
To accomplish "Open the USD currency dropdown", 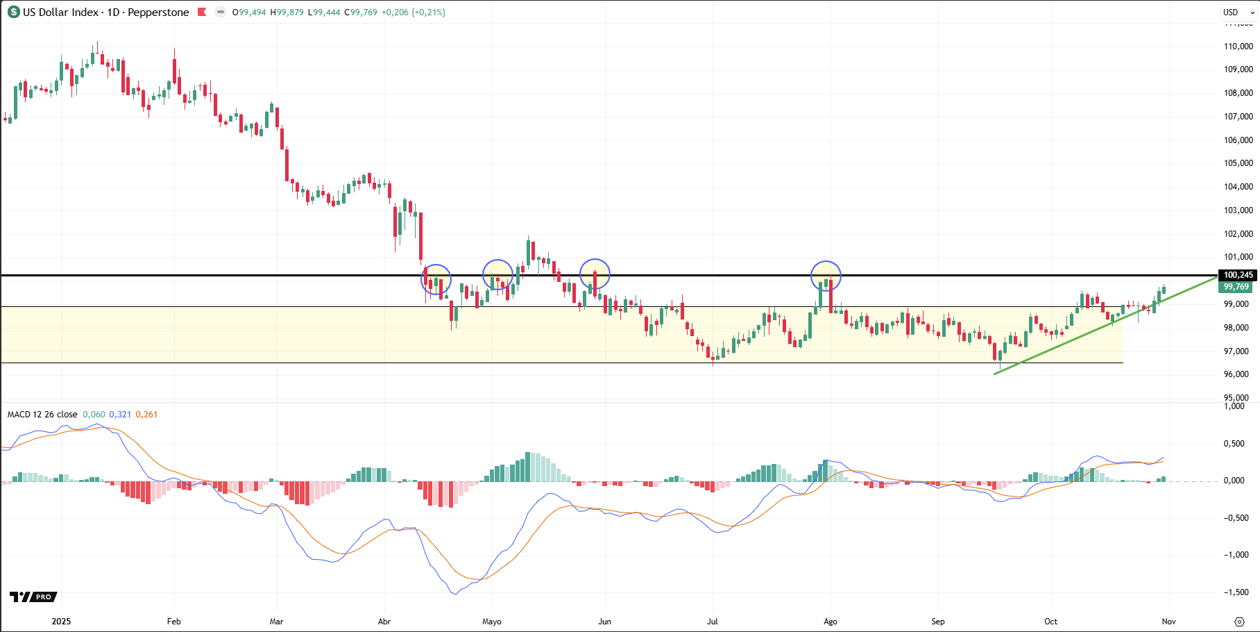I will coord(1232,13).
